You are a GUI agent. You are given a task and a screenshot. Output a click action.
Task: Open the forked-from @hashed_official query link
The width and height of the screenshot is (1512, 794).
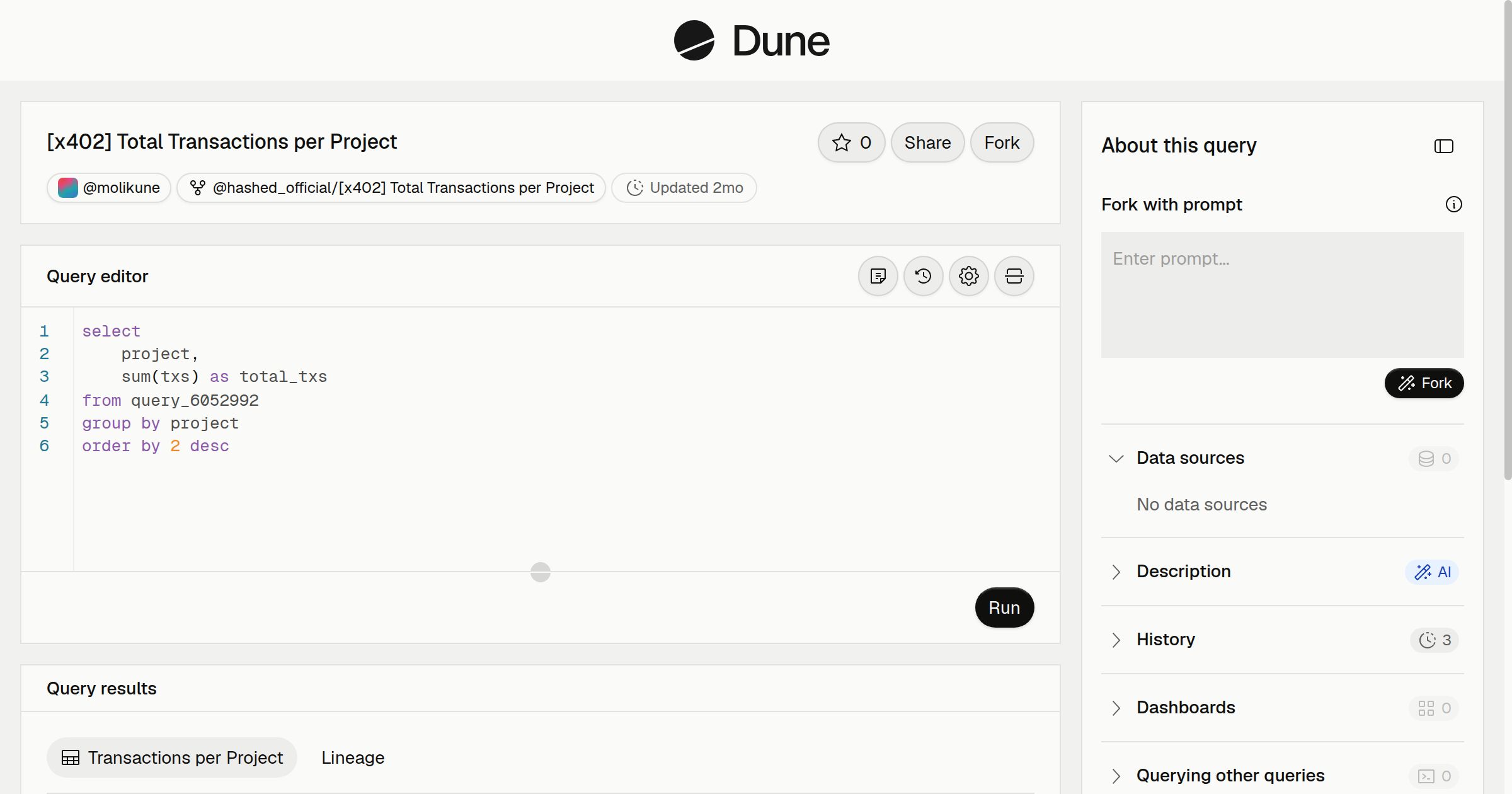[391, 188]
